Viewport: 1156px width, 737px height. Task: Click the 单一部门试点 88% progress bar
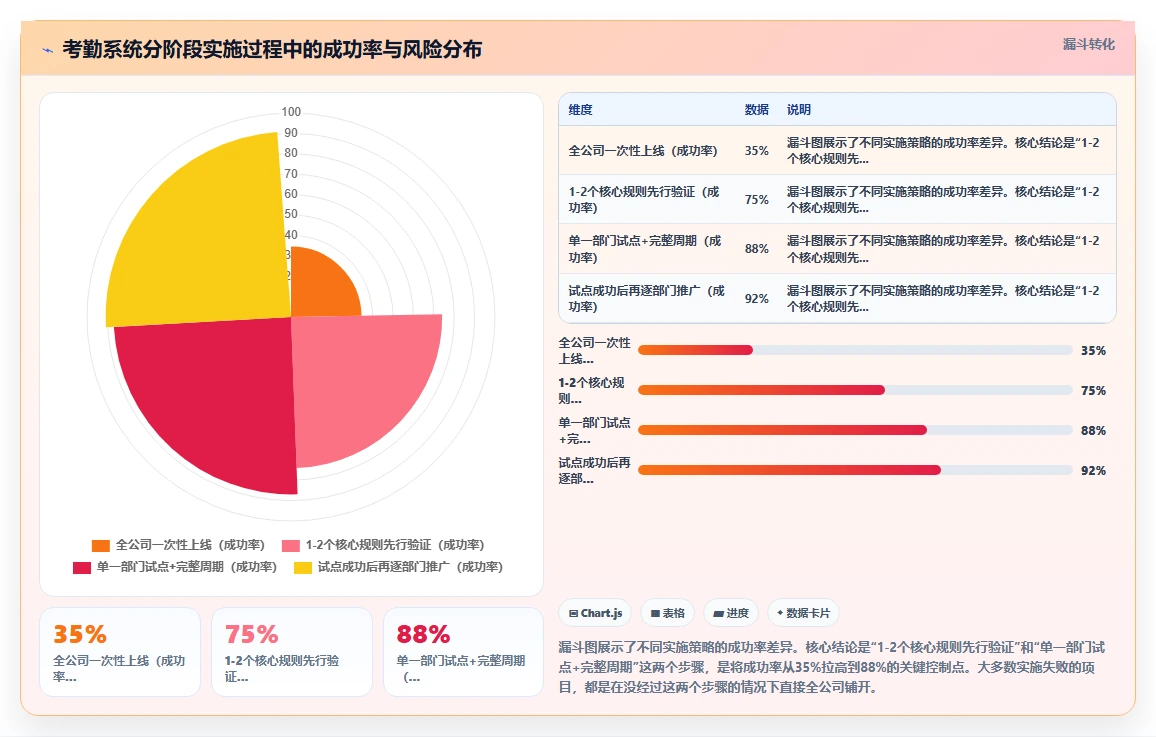tap(855, 430)
